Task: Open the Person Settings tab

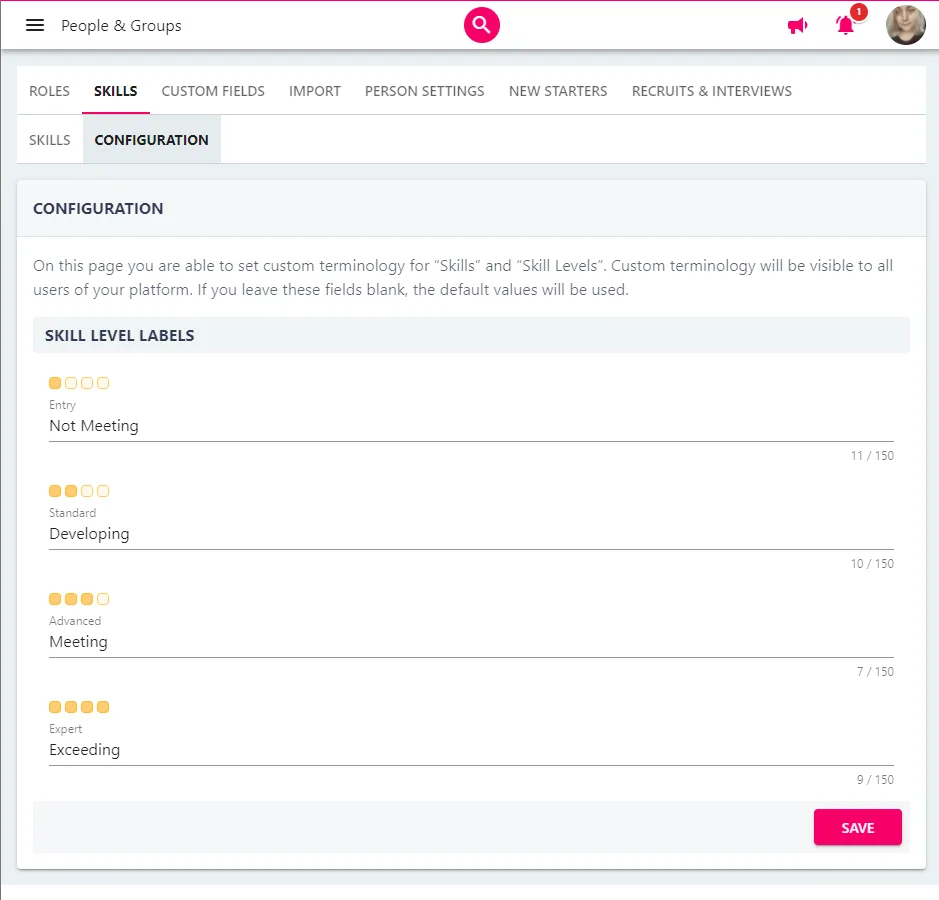Action: [425, 91]
